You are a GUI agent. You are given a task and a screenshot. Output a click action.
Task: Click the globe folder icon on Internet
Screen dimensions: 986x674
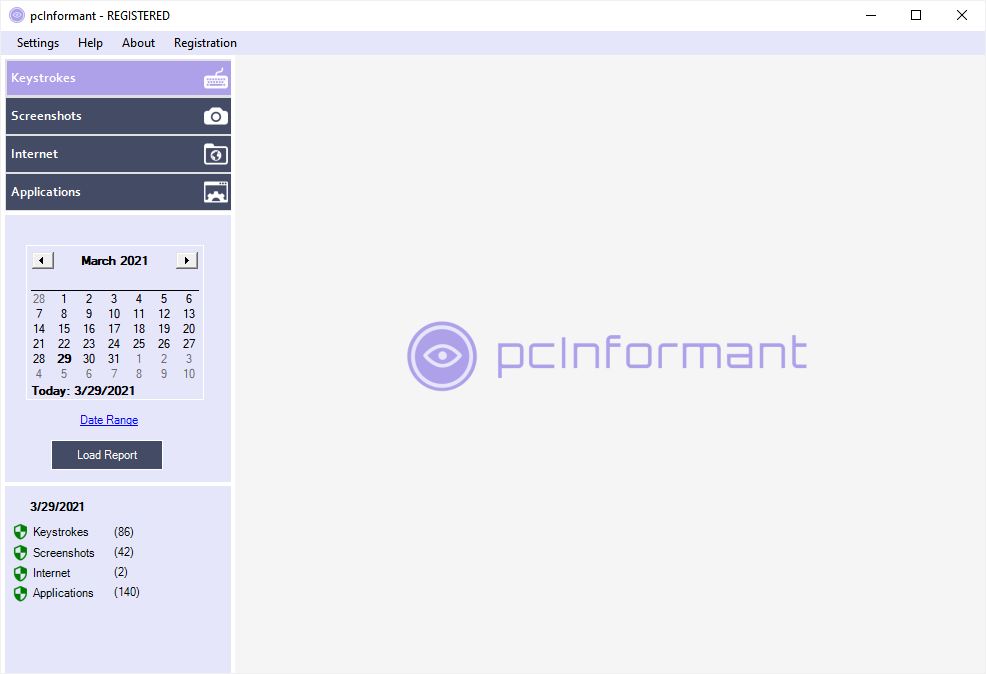[216, 154]
